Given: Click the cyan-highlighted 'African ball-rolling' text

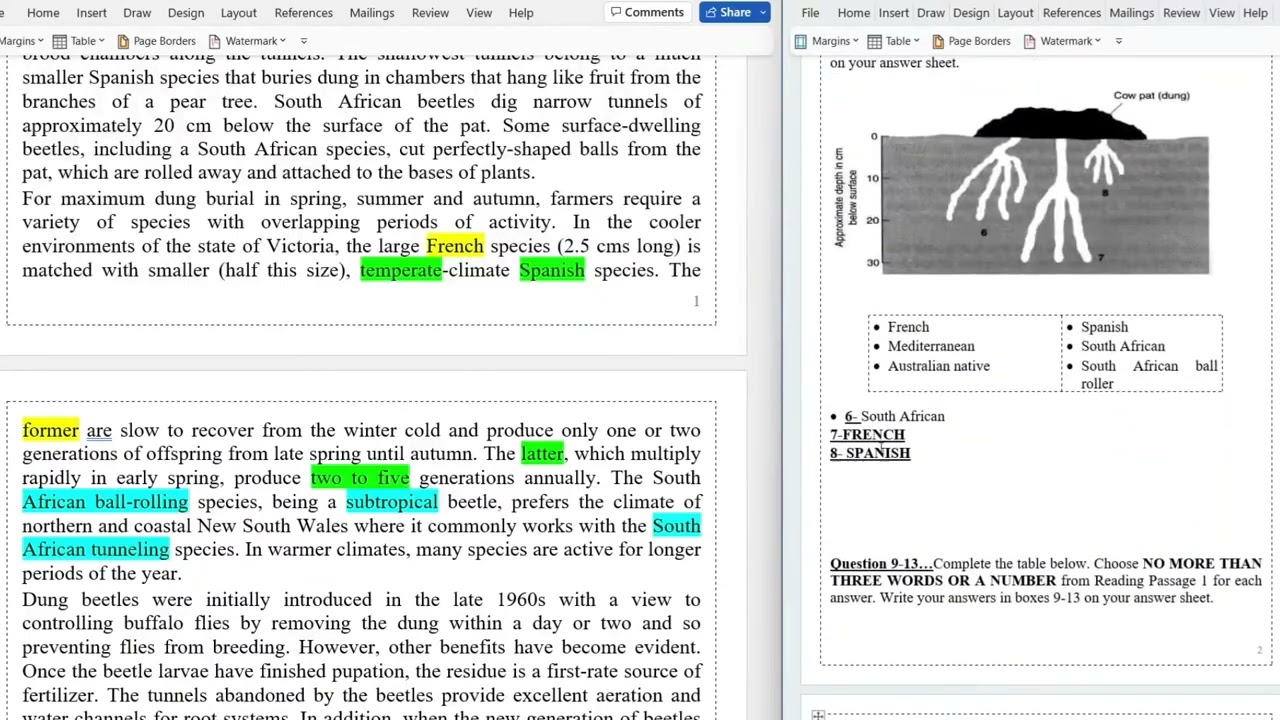Looking at the screenshot, I should tap(105, 502).
